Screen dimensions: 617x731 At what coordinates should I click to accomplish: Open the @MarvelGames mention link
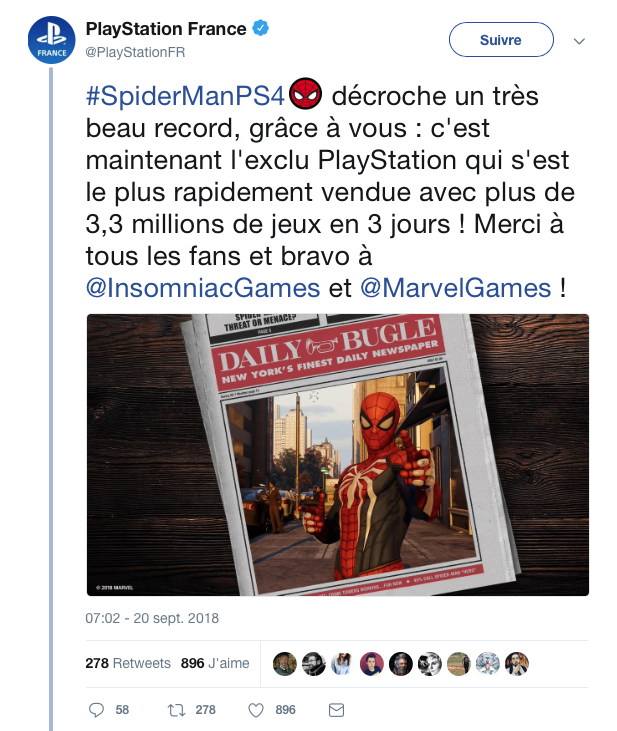456,288
